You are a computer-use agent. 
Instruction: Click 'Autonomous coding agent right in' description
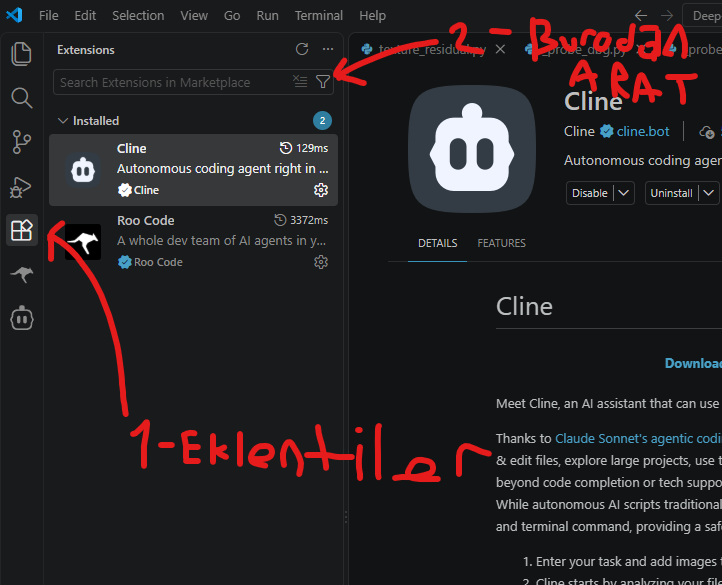click(223, 169)
